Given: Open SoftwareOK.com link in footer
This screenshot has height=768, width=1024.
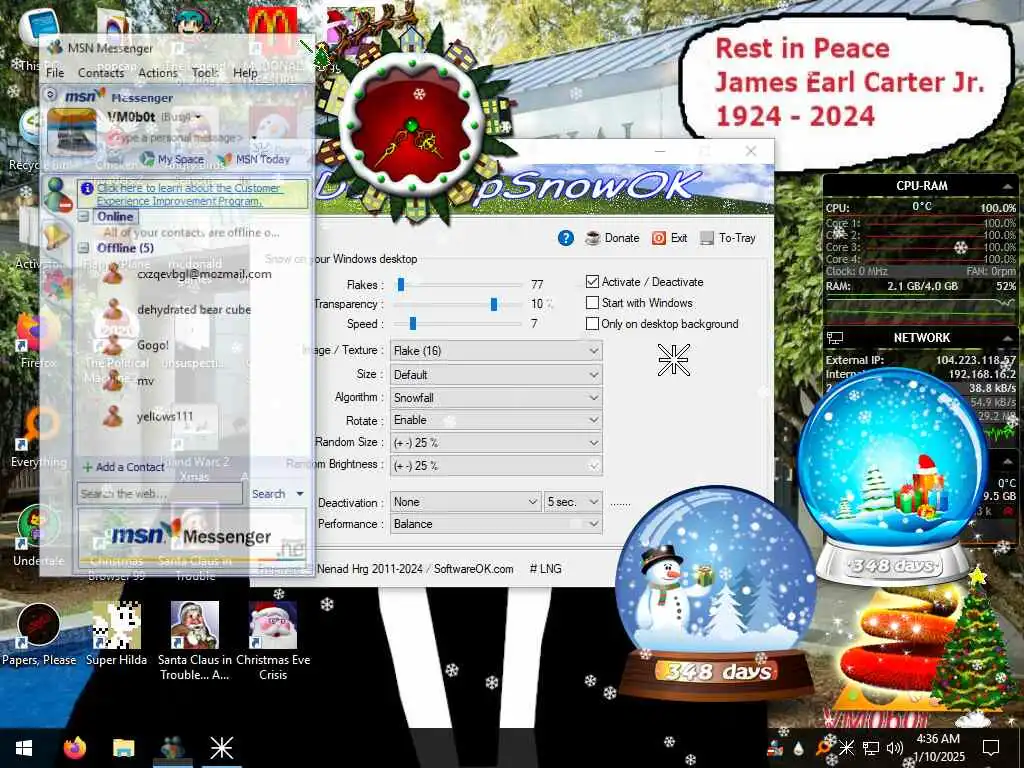Looking at the screenshot, I should point(473,569).
